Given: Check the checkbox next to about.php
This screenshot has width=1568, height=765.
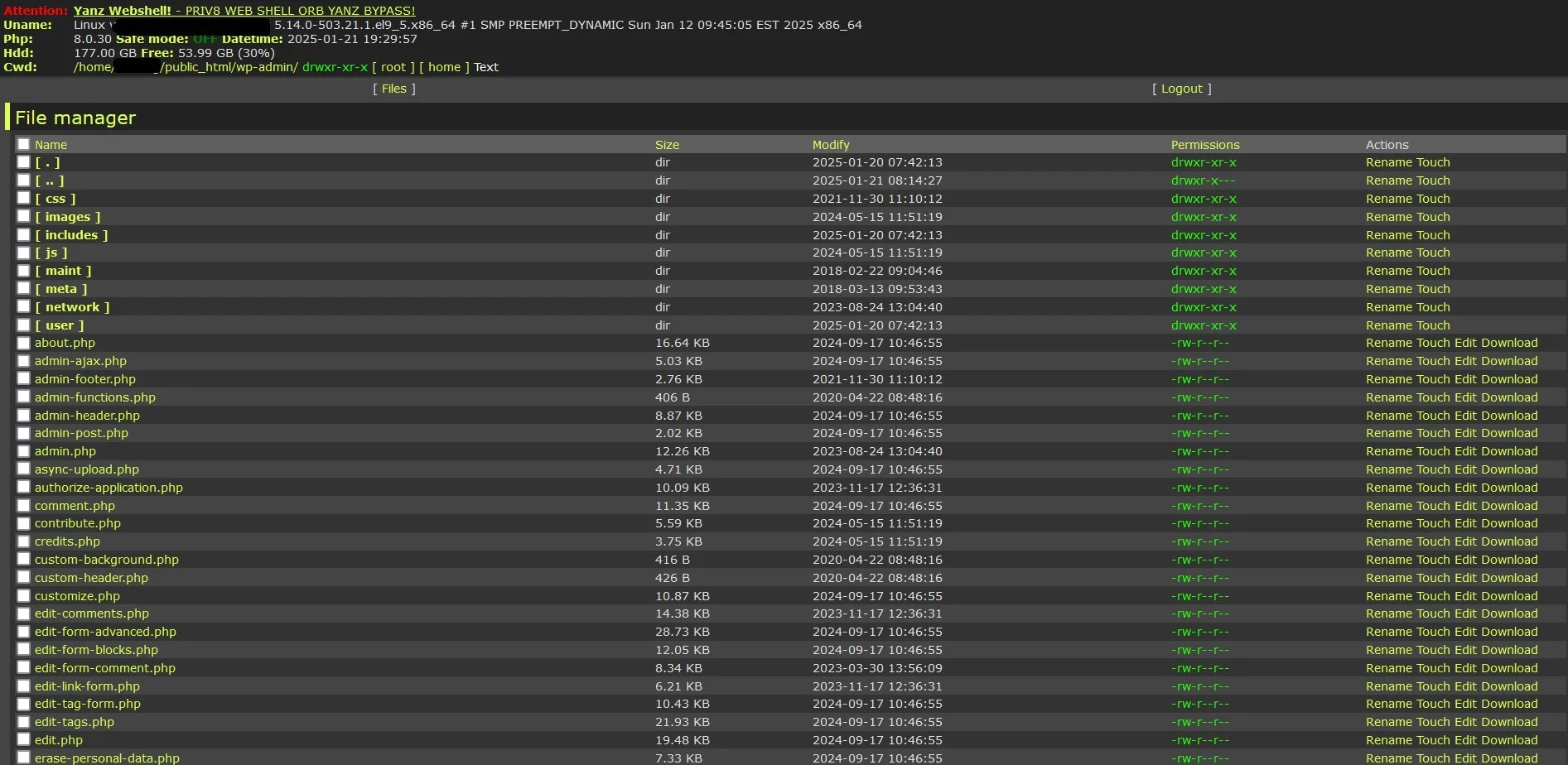Looking at the screenshot, I should tap(23, 342).
